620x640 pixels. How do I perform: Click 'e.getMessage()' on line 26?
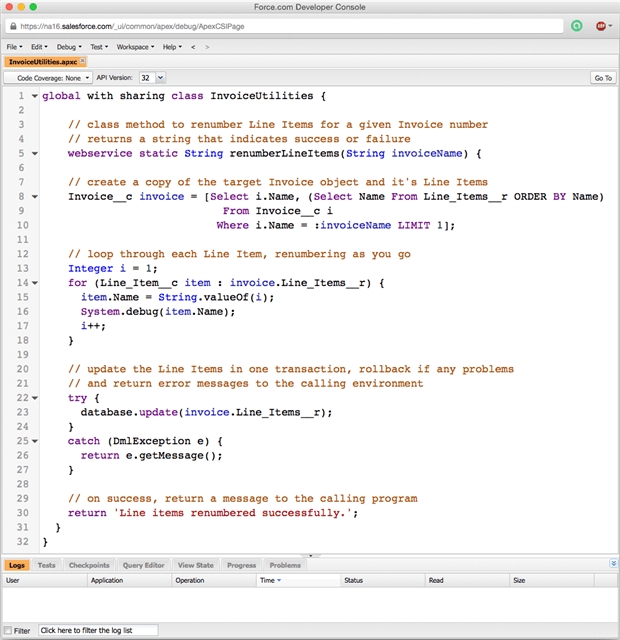click(171, 456)
